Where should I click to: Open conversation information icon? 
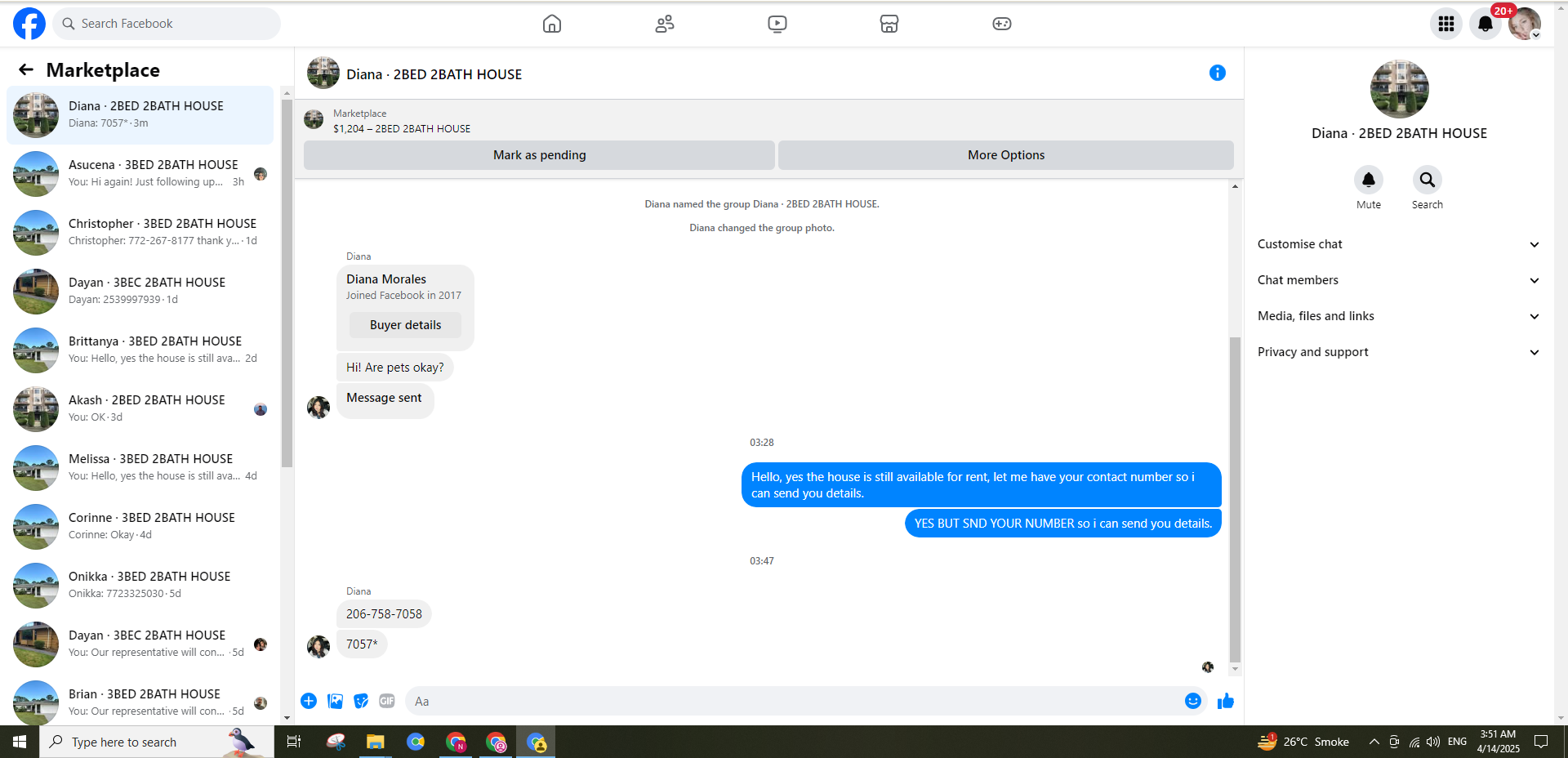[x=1218, y=73]
